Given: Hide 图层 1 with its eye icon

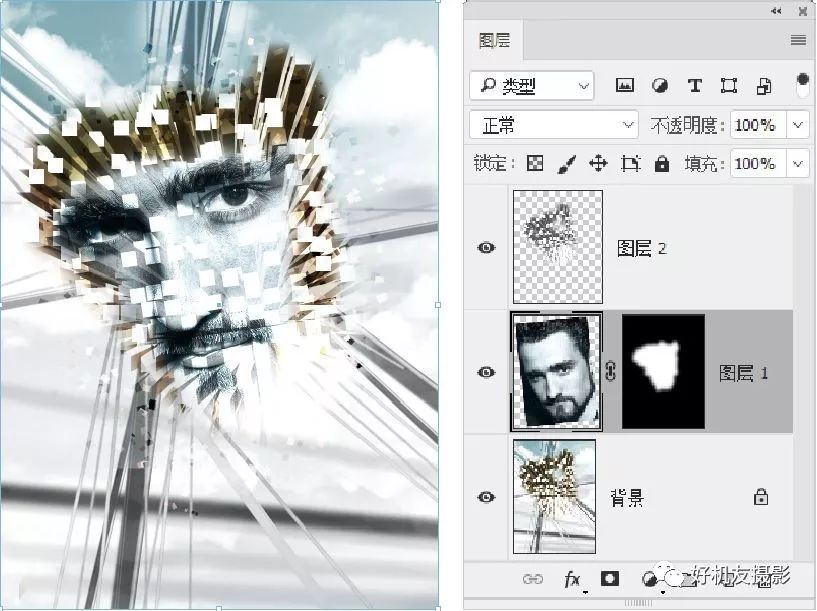Looking at the screenshot, I should (x=486, y=372).
